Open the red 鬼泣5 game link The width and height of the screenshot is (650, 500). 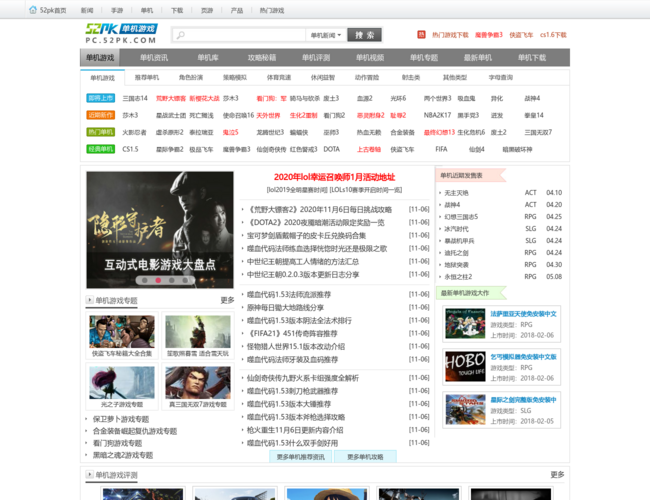pyautogui.click(x=230, y=132)
